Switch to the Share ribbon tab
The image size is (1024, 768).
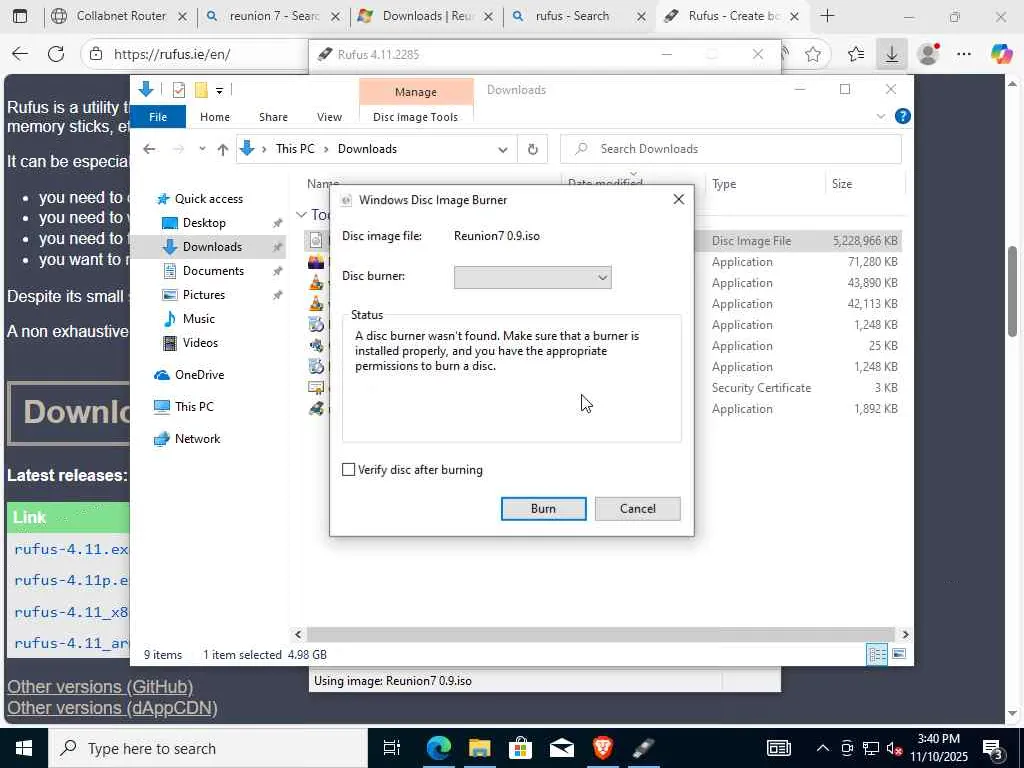pos(273,117)
